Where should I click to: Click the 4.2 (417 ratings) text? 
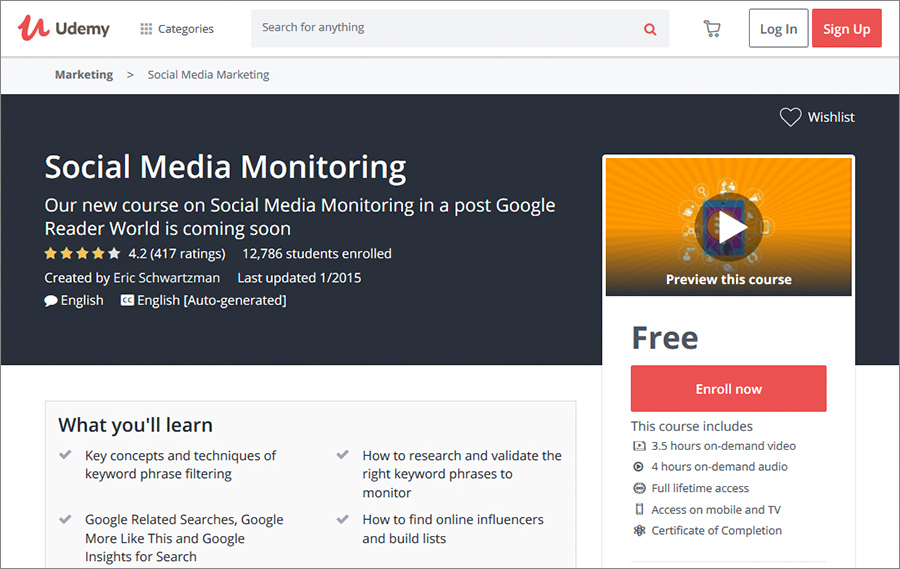177,254
